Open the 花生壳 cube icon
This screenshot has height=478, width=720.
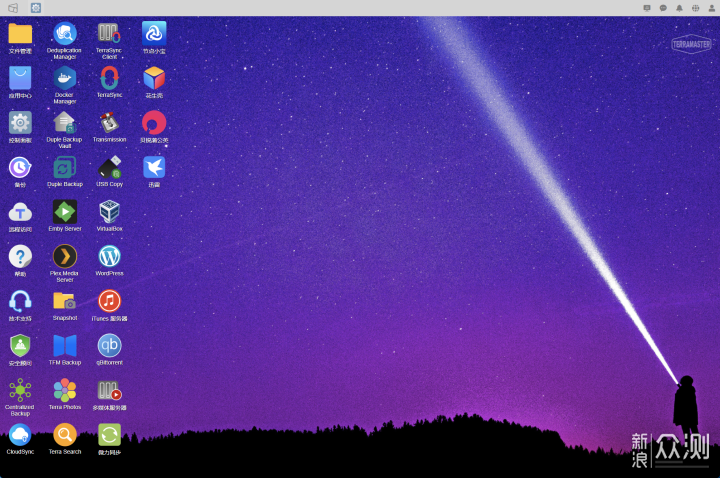(154, 78)
